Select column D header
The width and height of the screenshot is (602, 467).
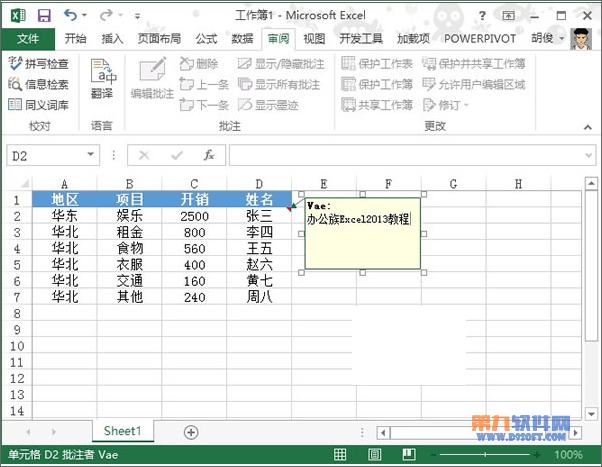tap(259, 184)
